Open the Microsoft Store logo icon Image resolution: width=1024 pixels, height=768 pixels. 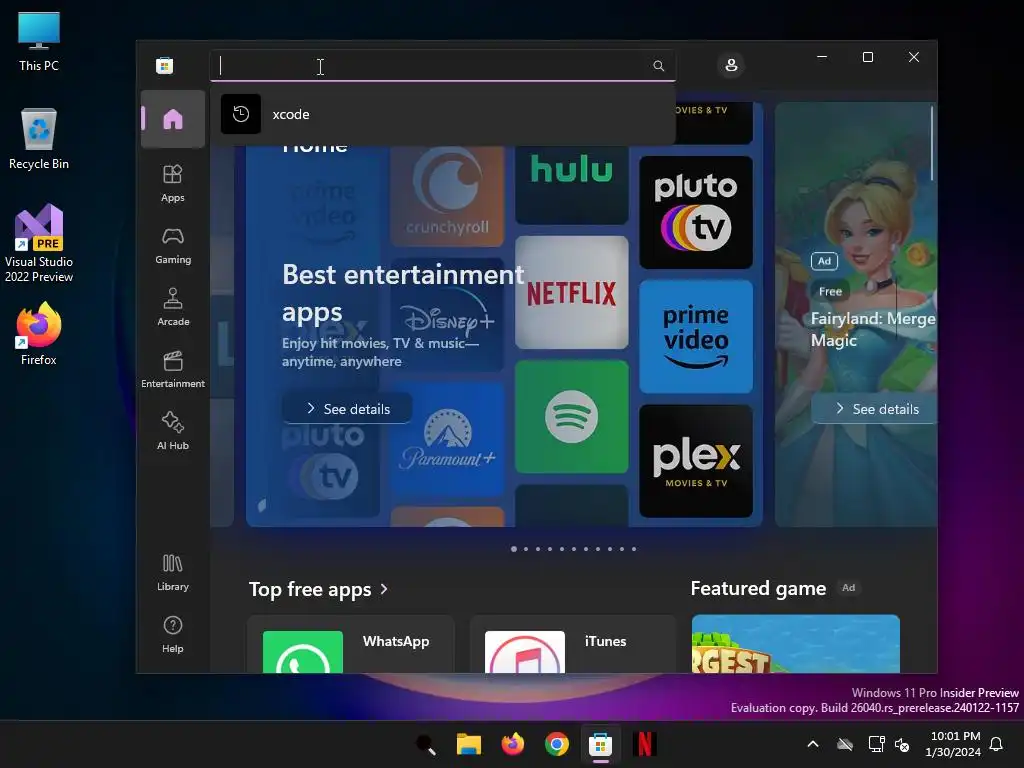(x=165, y=65)
